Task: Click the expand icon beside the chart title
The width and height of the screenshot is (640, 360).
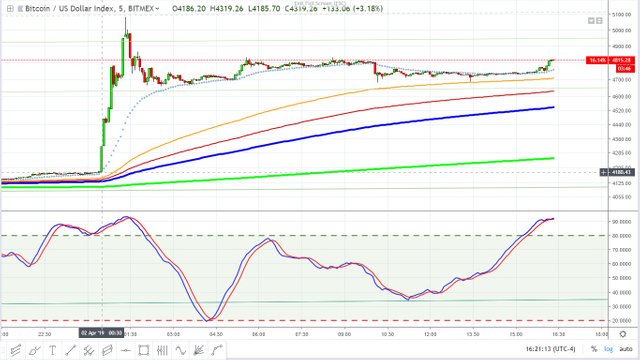Action: pyautogui.click(x=10, y=8)
